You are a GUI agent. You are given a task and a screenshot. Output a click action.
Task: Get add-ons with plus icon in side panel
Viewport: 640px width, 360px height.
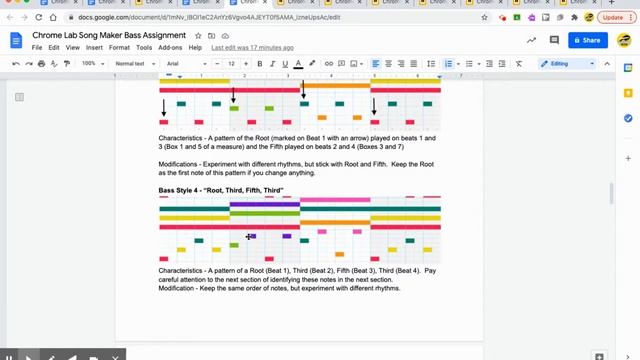pos(628,158)
